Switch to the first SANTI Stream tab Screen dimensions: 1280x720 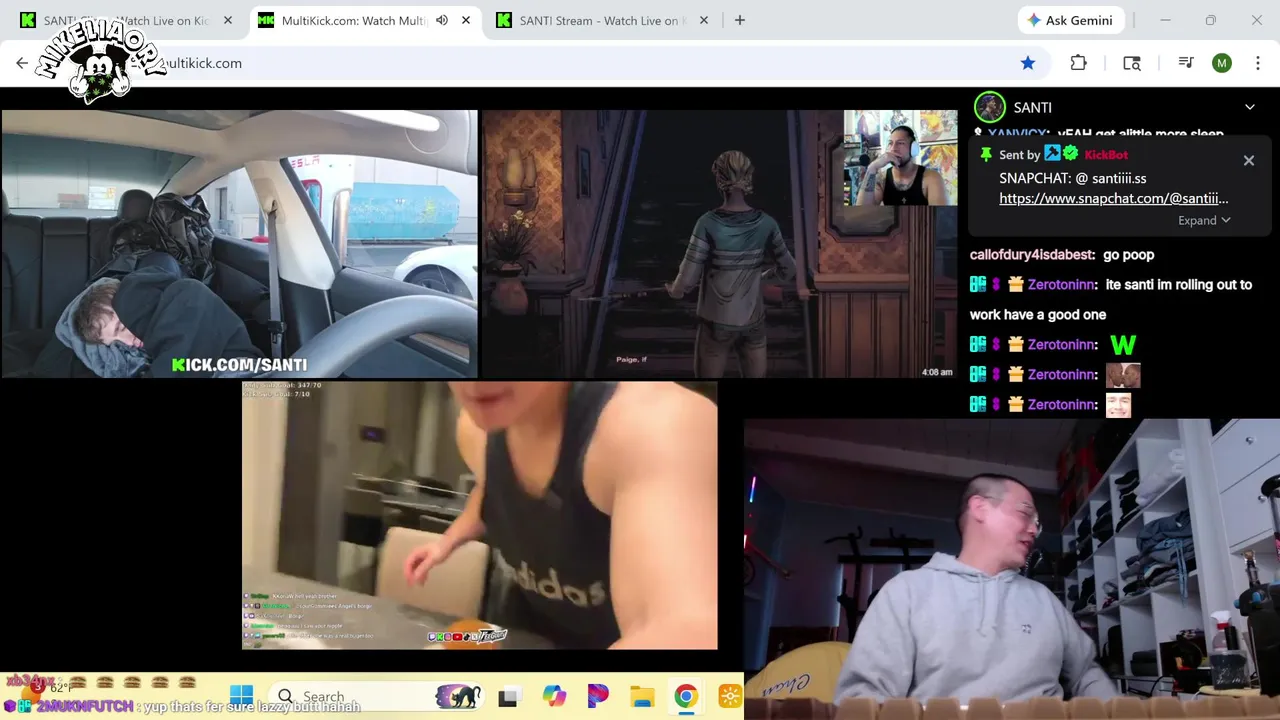pyautogui.click(x=125, y=20)
